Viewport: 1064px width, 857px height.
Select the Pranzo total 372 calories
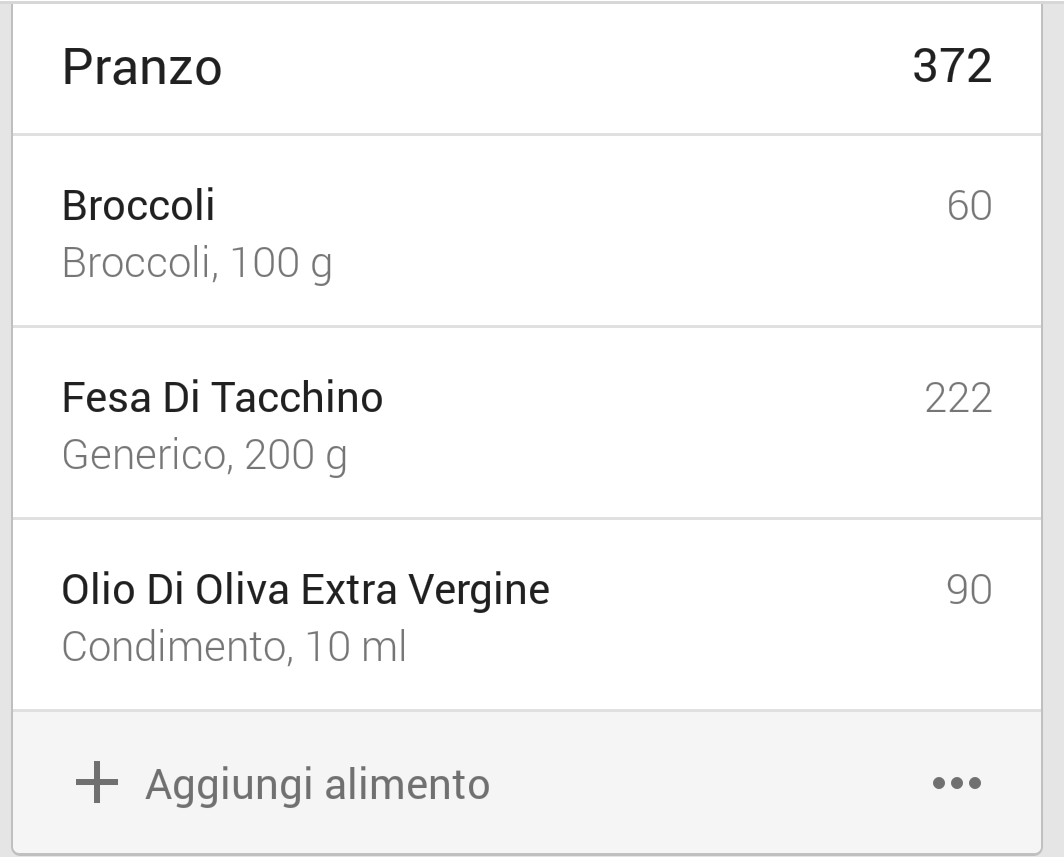(952, 66)
